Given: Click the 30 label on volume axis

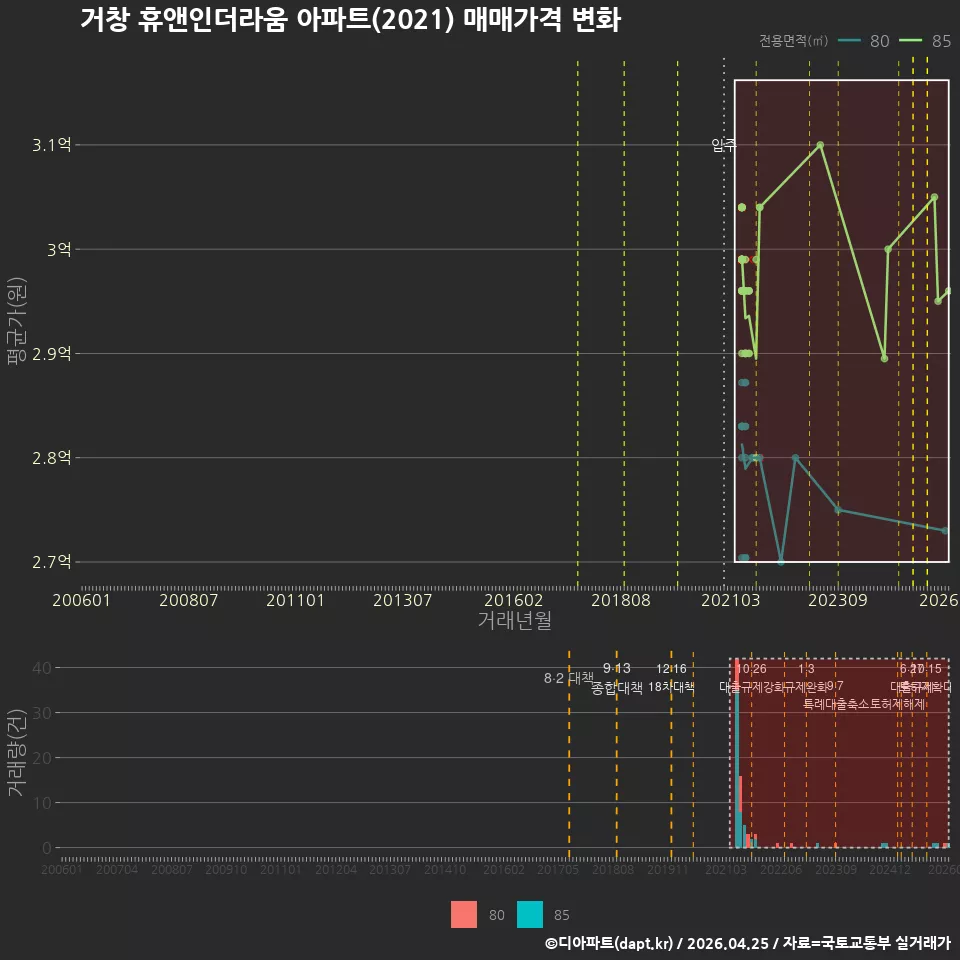Looking at the screenshot, I should click(42, 713).
